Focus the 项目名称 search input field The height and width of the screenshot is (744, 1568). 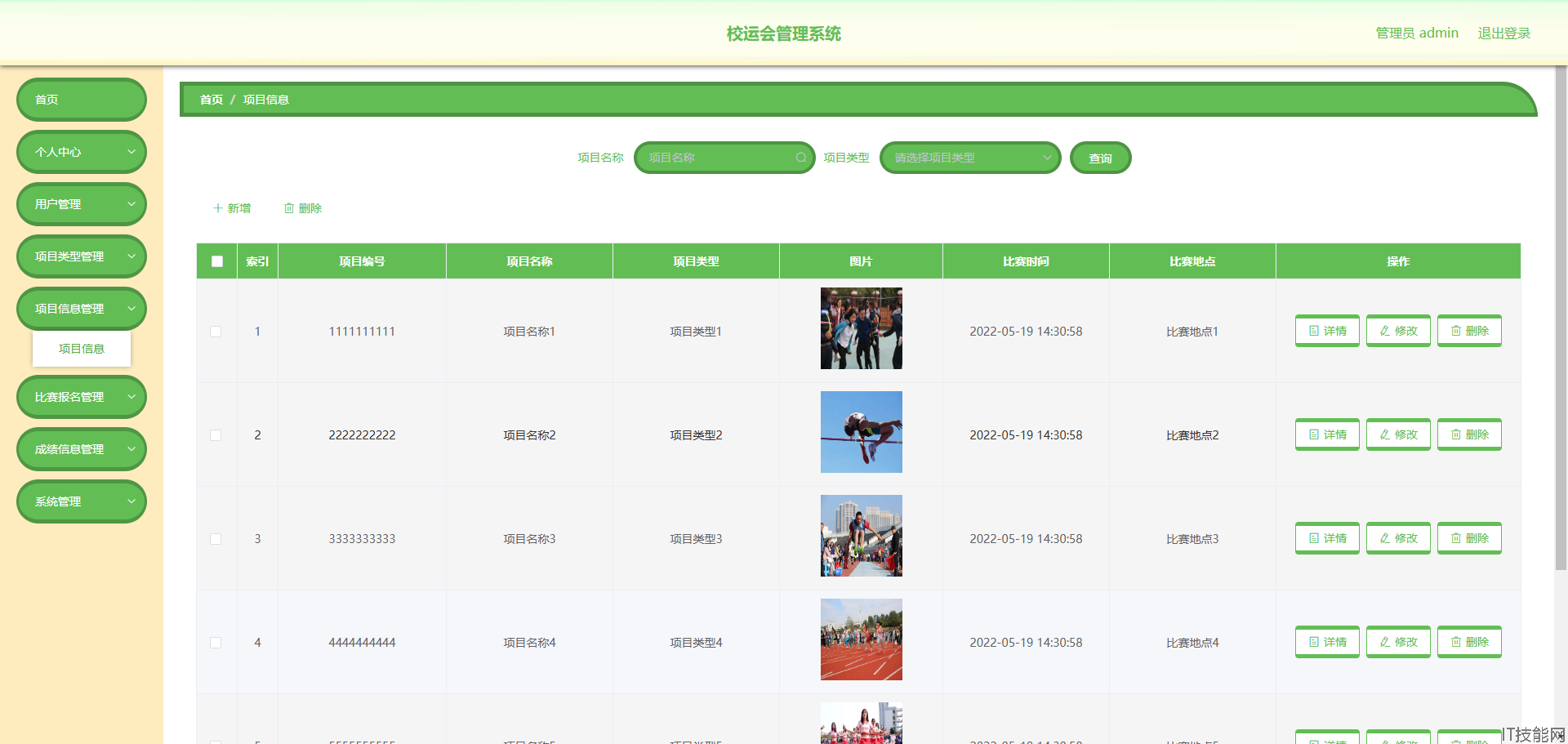pyautogui.click(x=724, y=158)
